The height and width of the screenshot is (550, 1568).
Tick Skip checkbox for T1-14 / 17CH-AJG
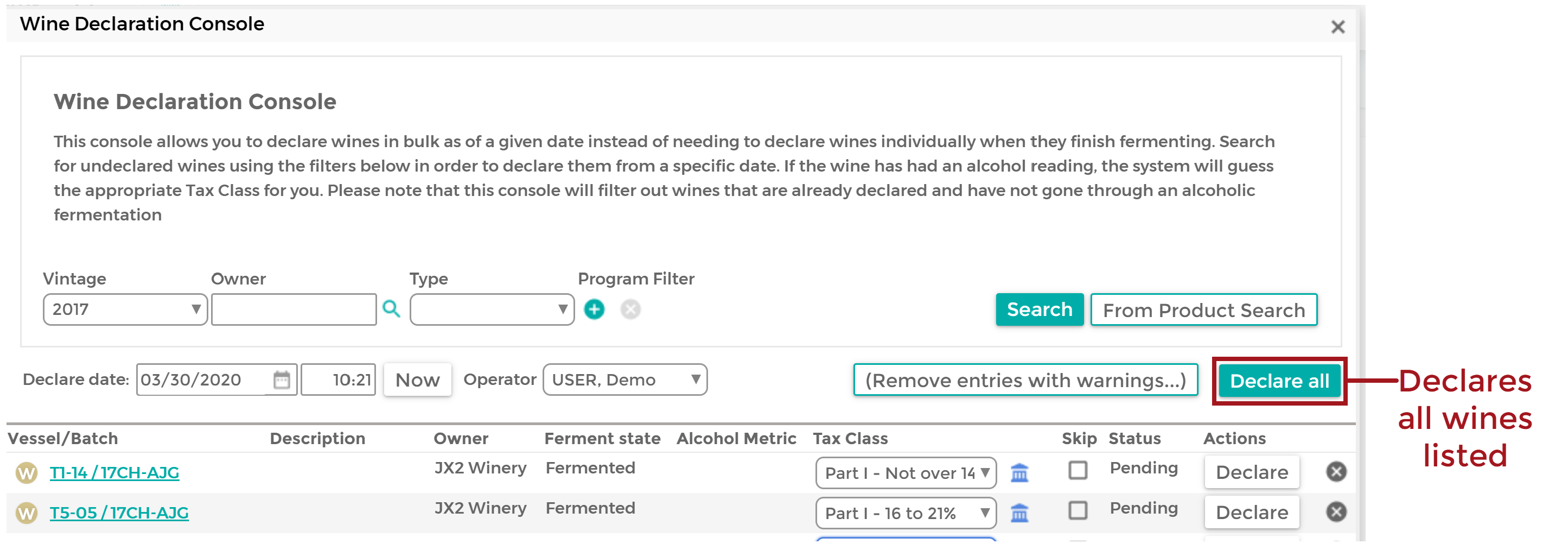pos(1078,470)
